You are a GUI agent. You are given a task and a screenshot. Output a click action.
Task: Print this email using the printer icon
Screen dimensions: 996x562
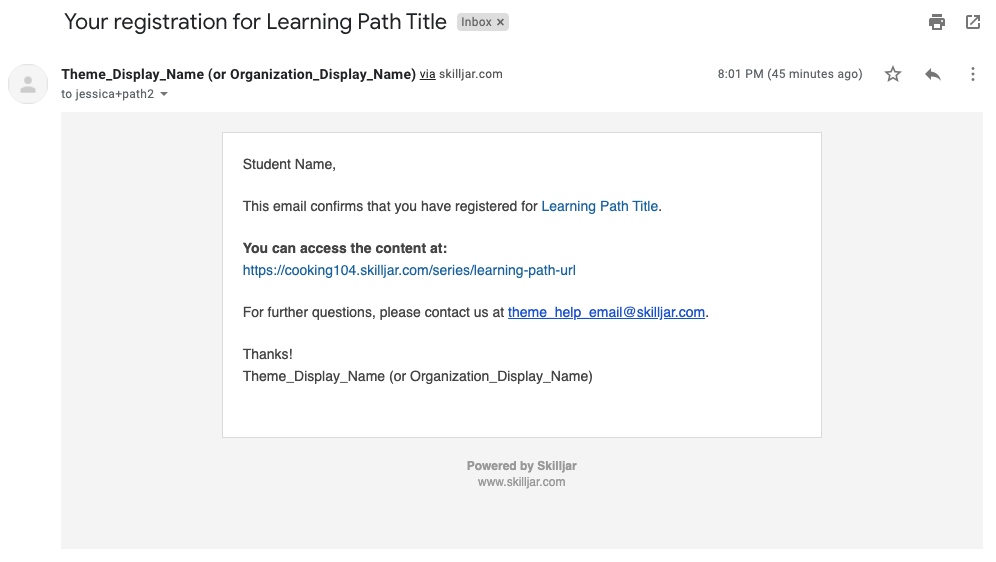click(936, 22)
